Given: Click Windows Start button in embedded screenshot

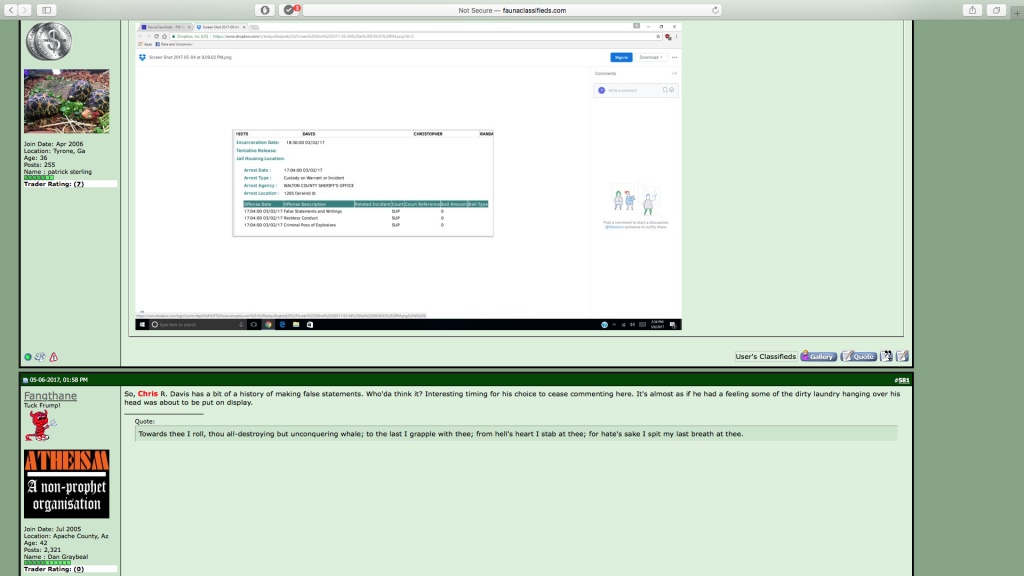Looking at the screenshot, I should 142,325.
